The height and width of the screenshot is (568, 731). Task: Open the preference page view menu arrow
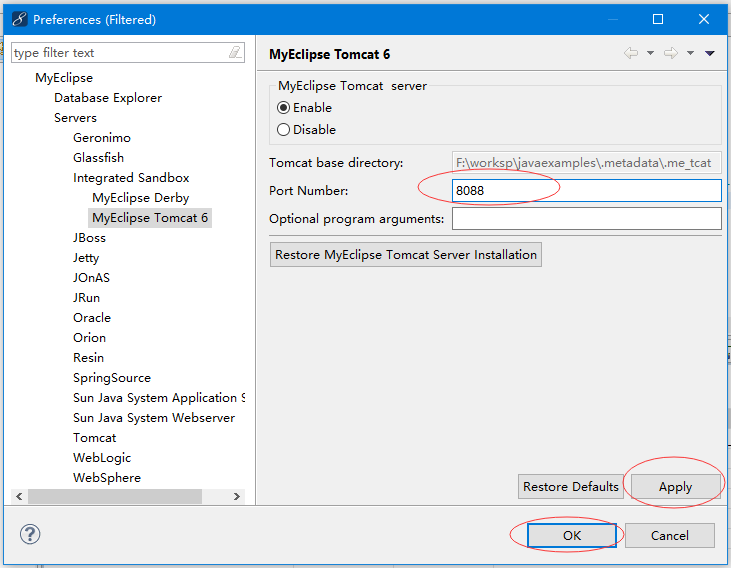tap(710, 53)
